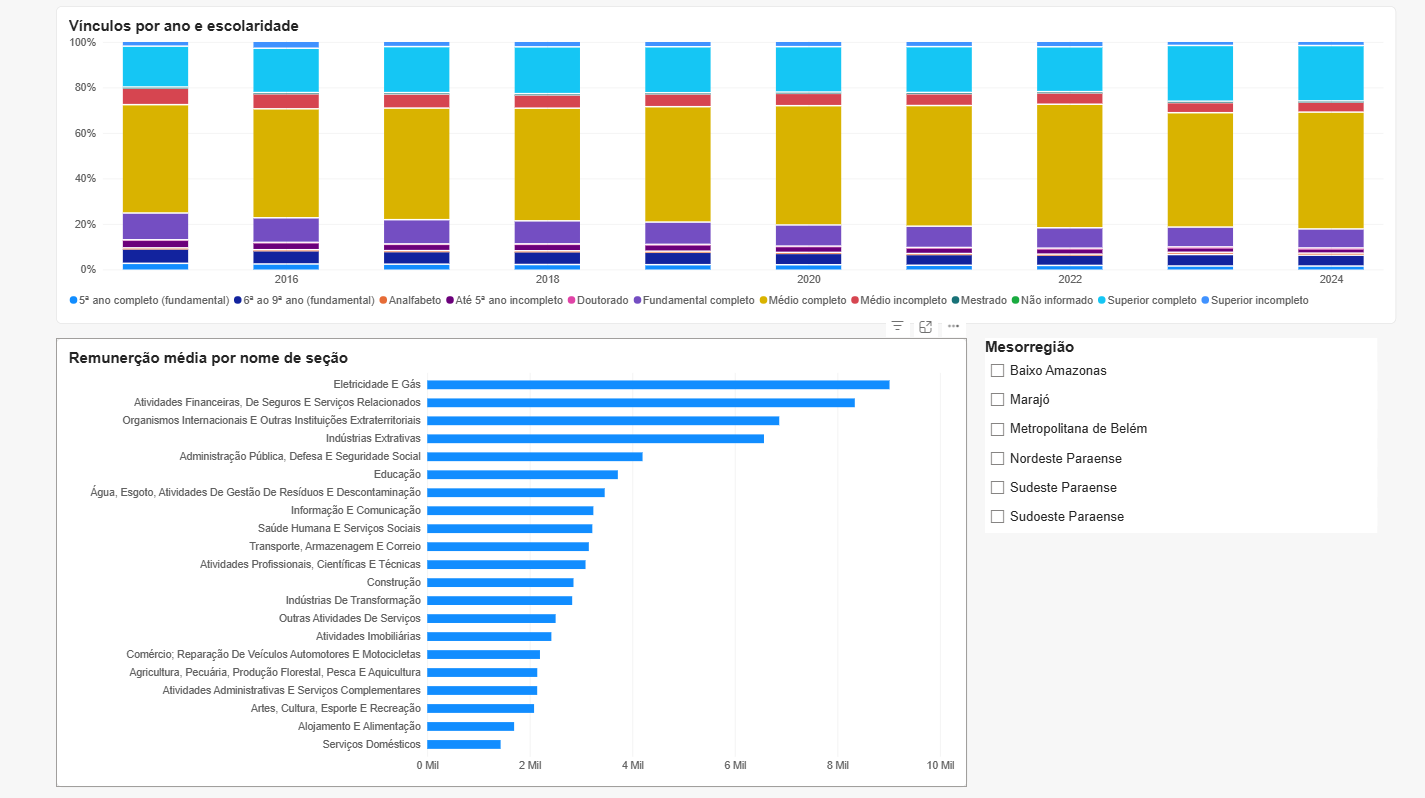Enable the Nordeste Paraense filter checkbox
The height and width of the screenshot is (798, 1425).
coord(997,458)
